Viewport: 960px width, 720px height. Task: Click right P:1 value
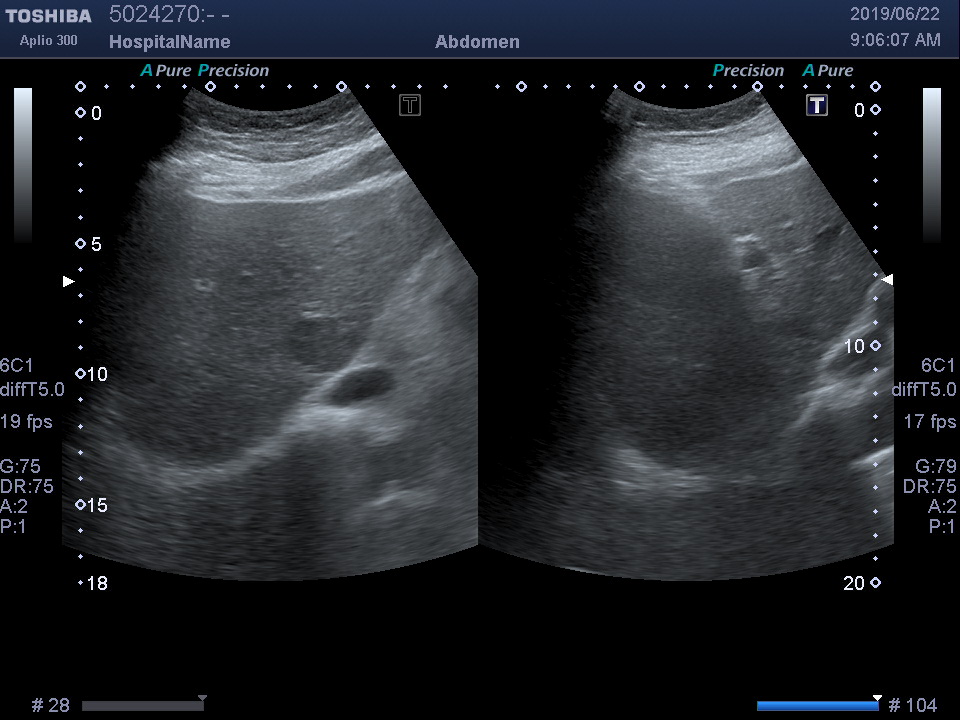942,527
